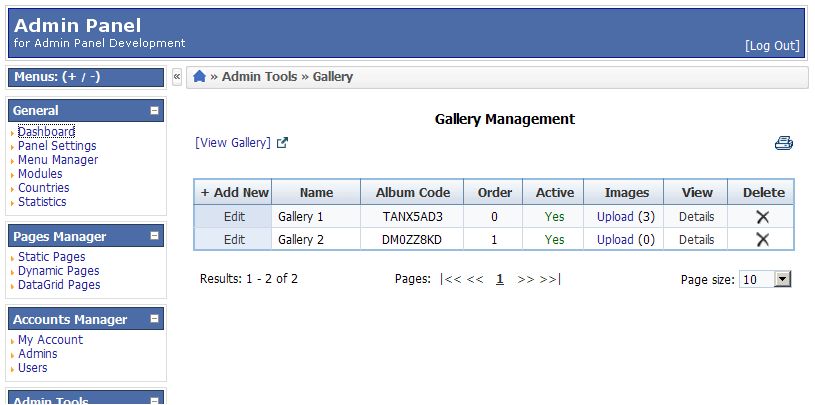Open Static Pages in Pages Manager
815x405 pixels.
tap(51, 257)
